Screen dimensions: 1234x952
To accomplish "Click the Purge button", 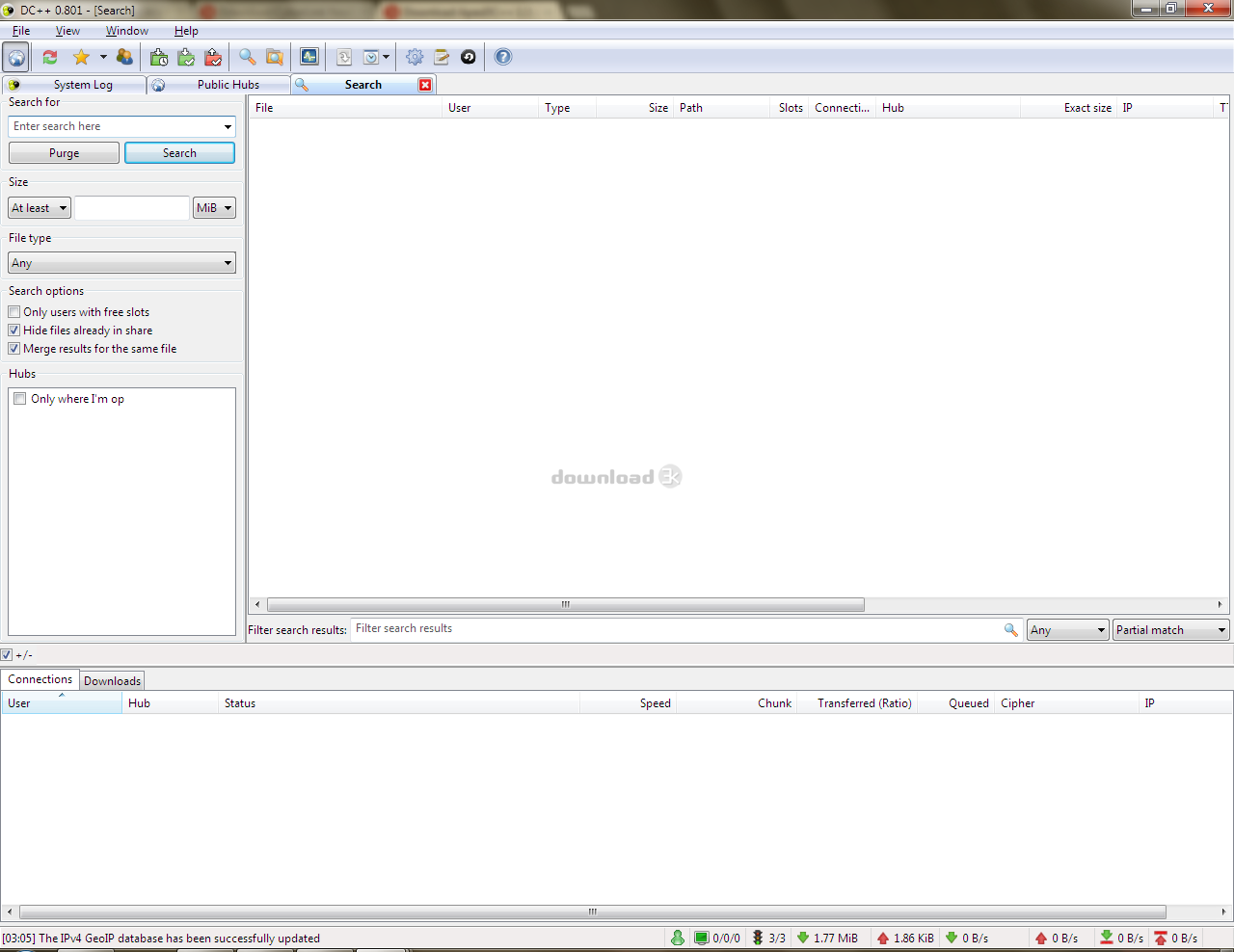I will coord(65,153).
